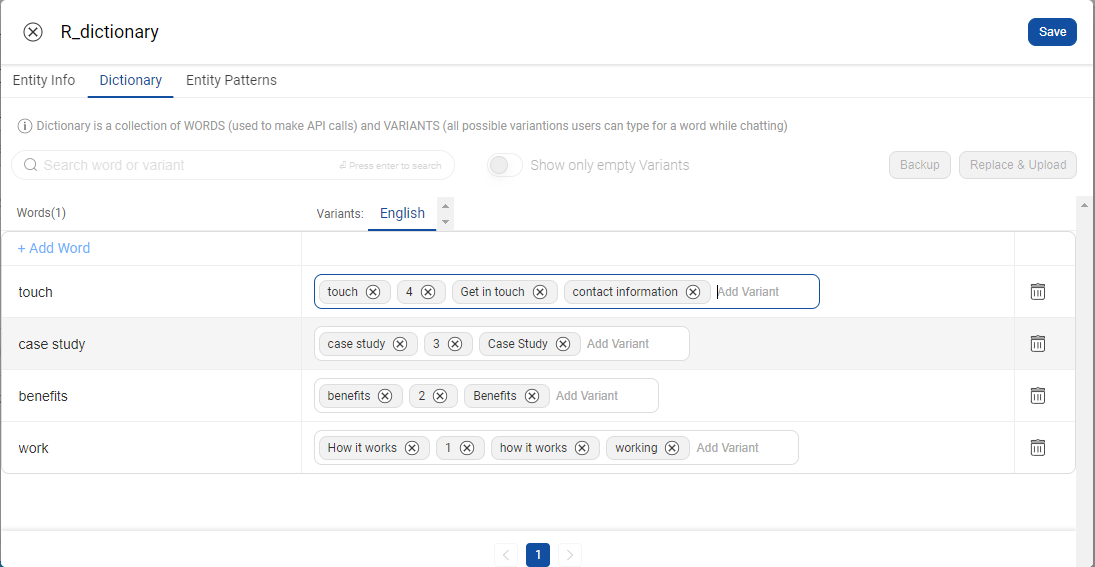Viewport: 1095px width, 567px height.
Task: Click the Backup button
Action: click(920, 165)
